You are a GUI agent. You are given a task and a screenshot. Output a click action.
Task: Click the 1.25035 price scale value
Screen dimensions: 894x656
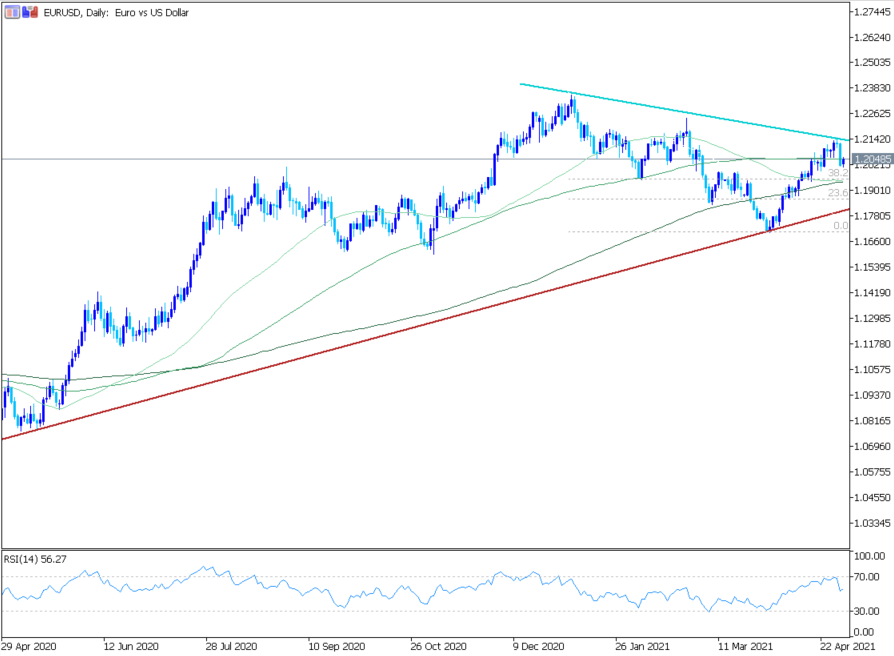tap(872, 62)
